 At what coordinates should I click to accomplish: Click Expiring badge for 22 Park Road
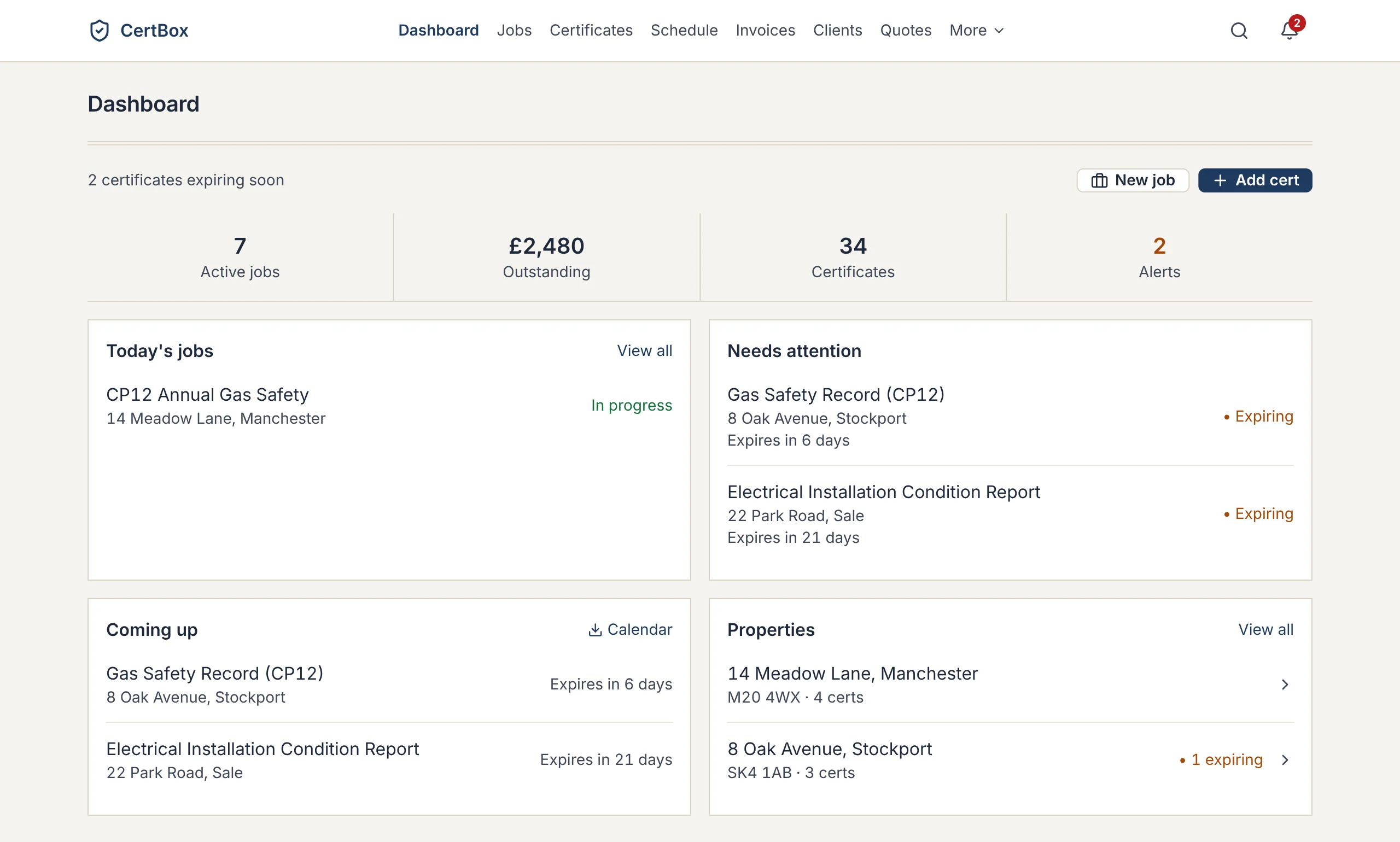(x=1258, y=514)
